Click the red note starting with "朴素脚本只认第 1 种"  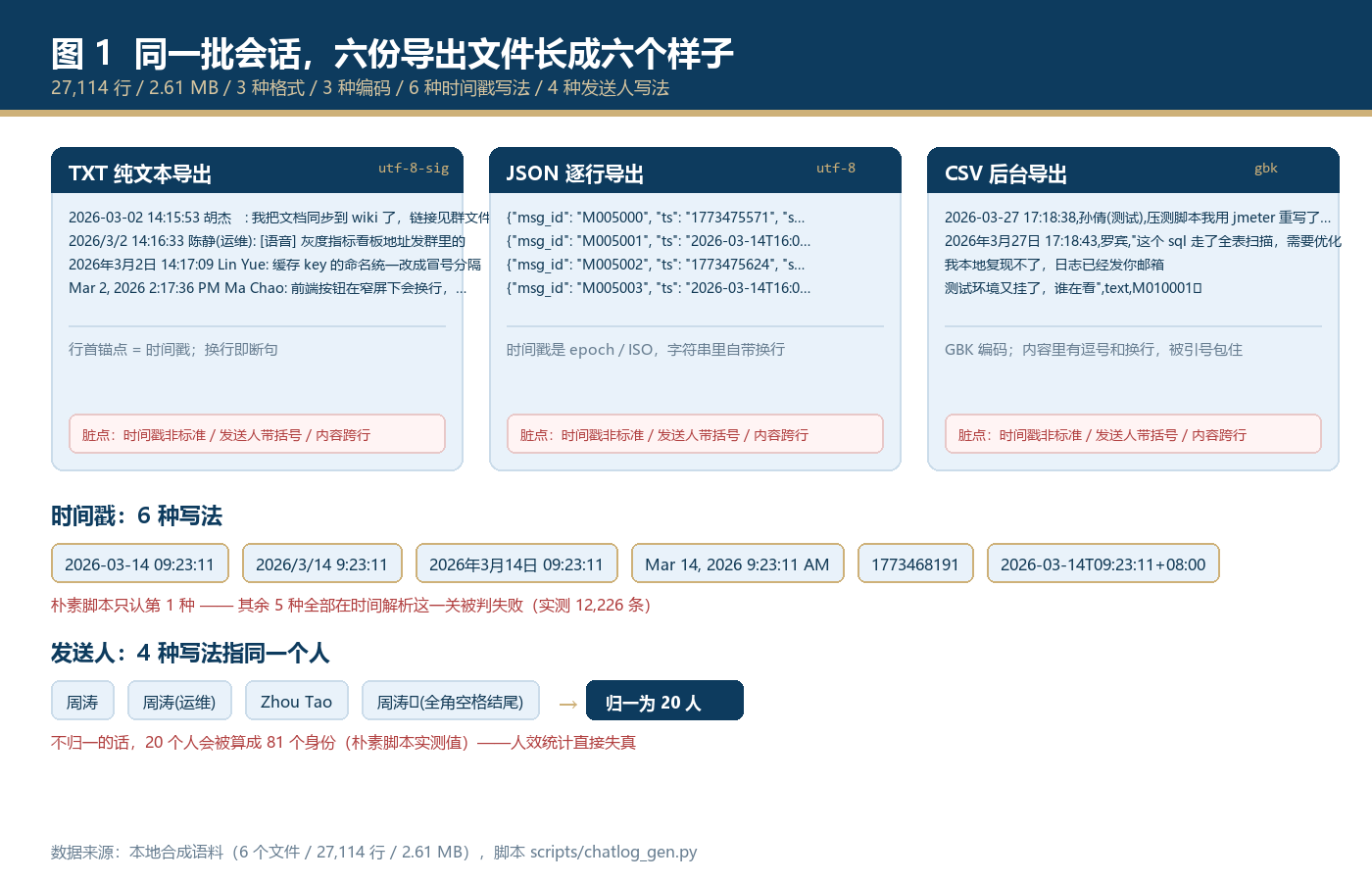click(x=351, y=605)
